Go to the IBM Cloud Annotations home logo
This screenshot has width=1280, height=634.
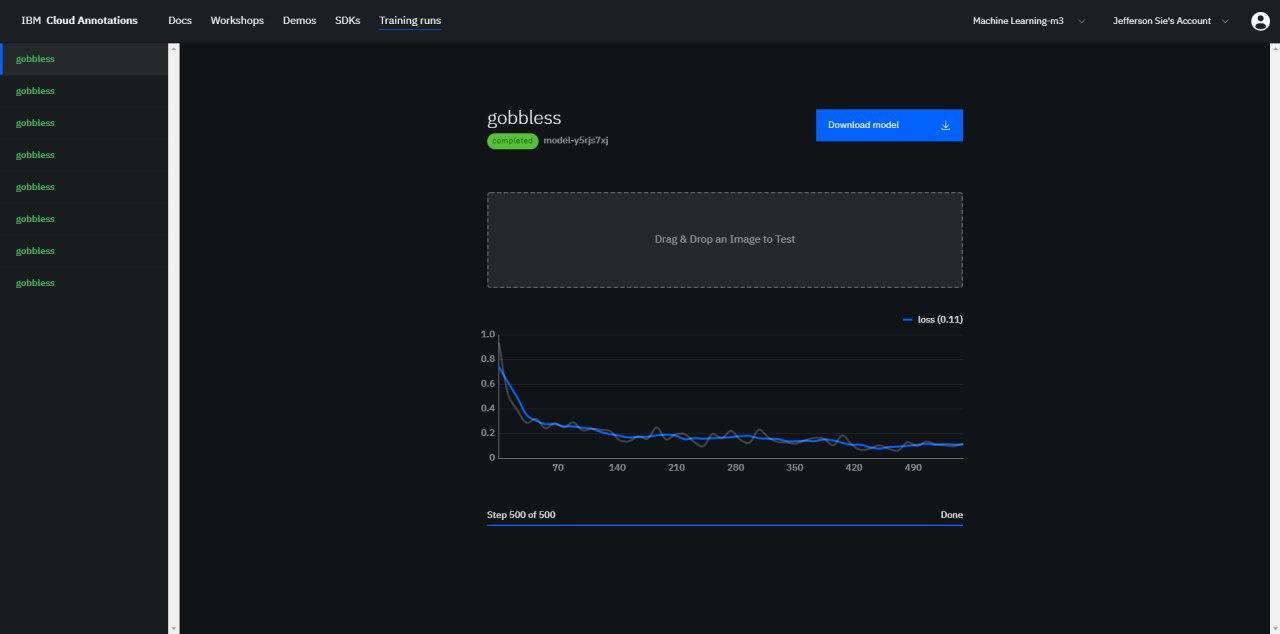pyautogui.click(x=79, y=21)
